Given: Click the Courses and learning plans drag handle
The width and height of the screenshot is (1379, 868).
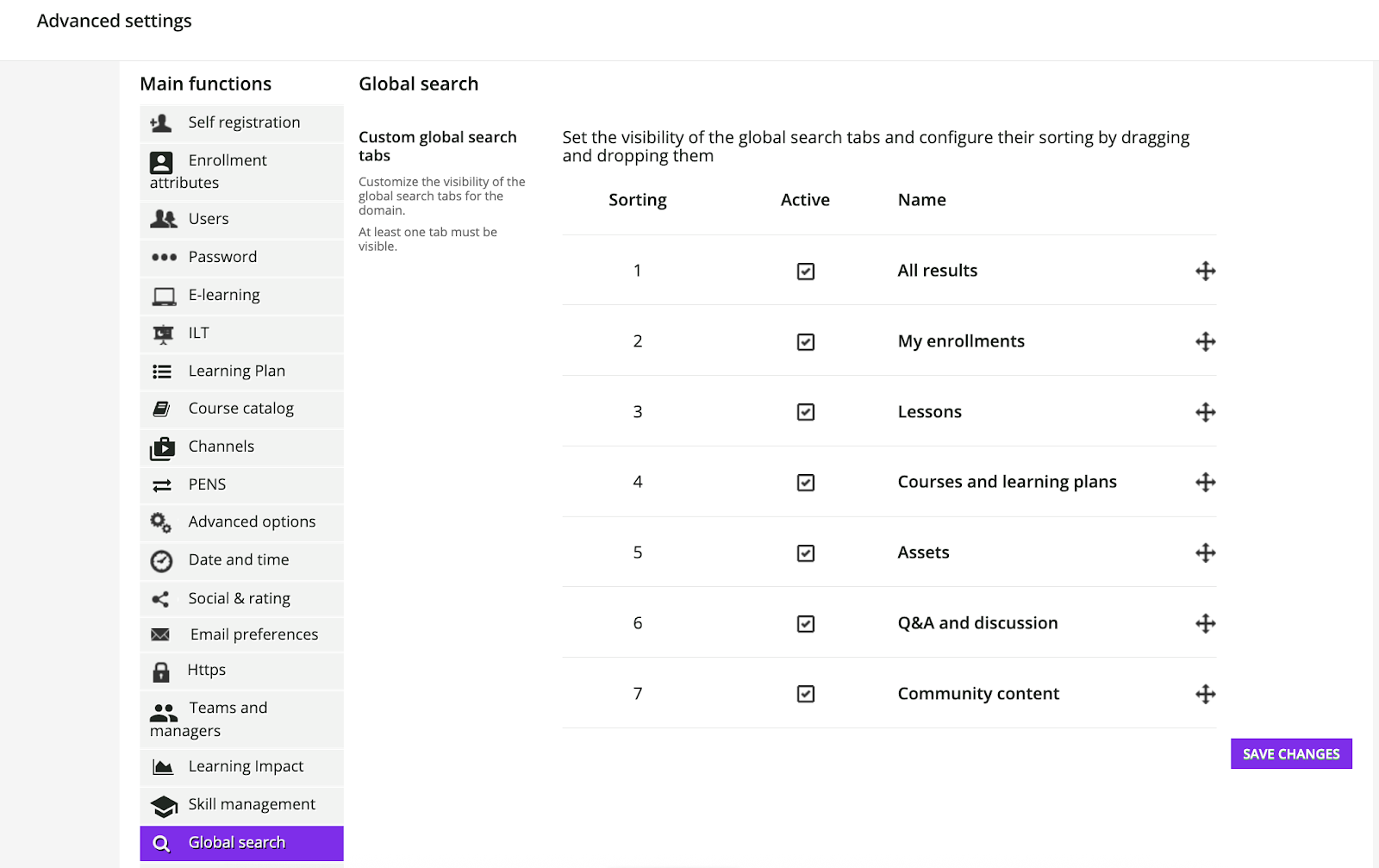Looking at the screenshot, I should (1205, 483).
